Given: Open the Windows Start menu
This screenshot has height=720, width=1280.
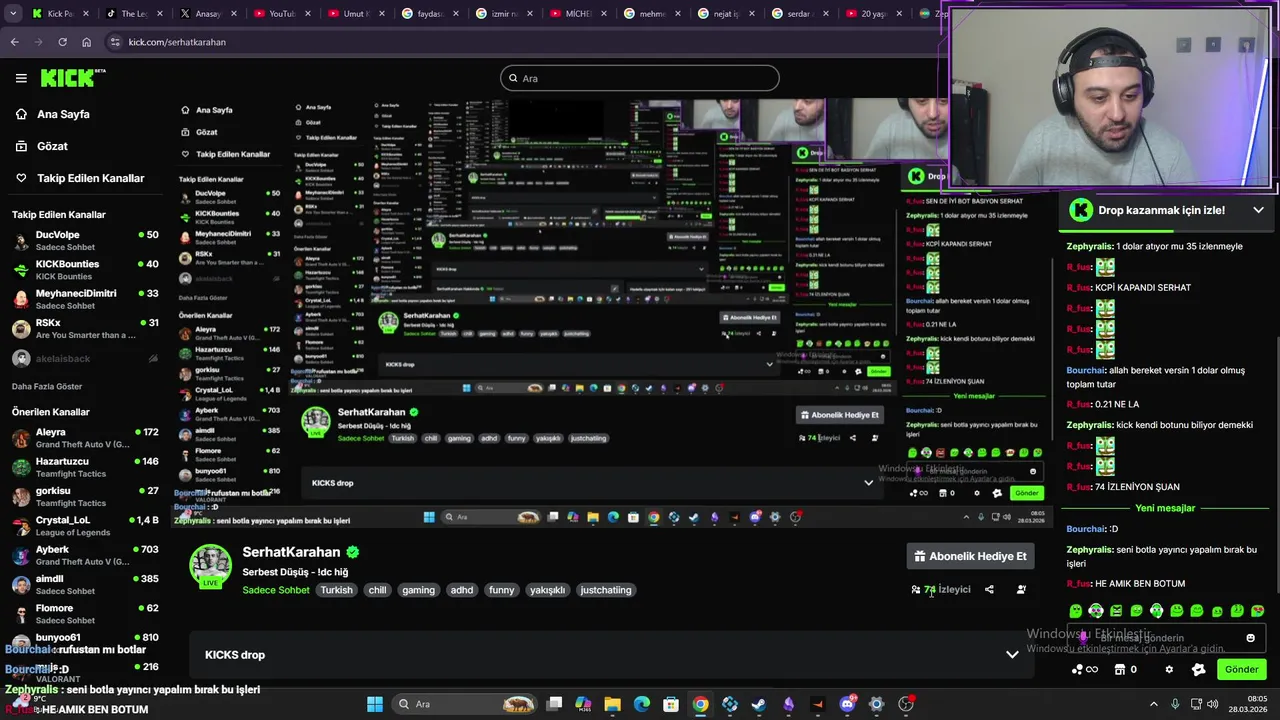Looking at the screenshot, I should point(374,704).
